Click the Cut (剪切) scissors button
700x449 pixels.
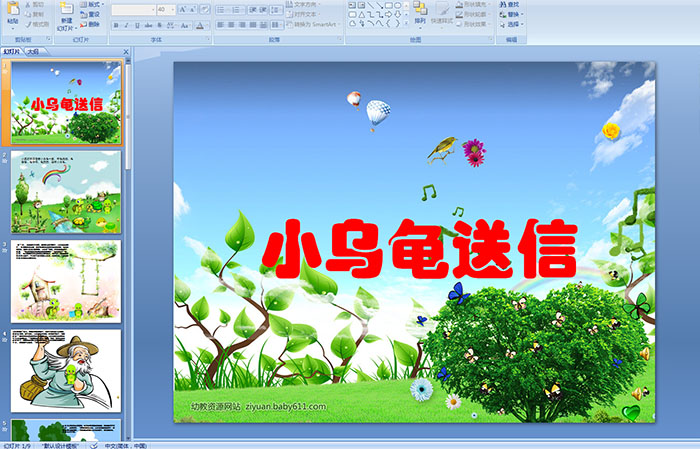point(35,4)
